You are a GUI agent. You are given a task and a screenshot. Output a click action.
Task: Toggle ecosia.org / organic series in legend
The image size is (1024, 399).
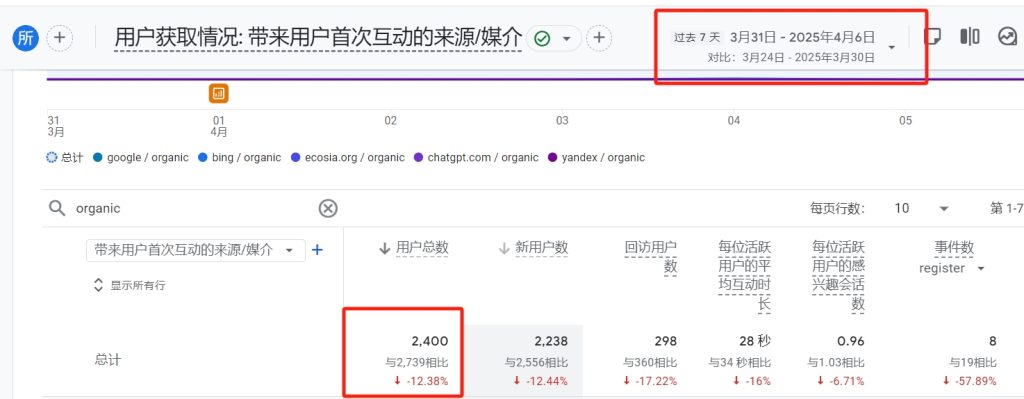347,157
